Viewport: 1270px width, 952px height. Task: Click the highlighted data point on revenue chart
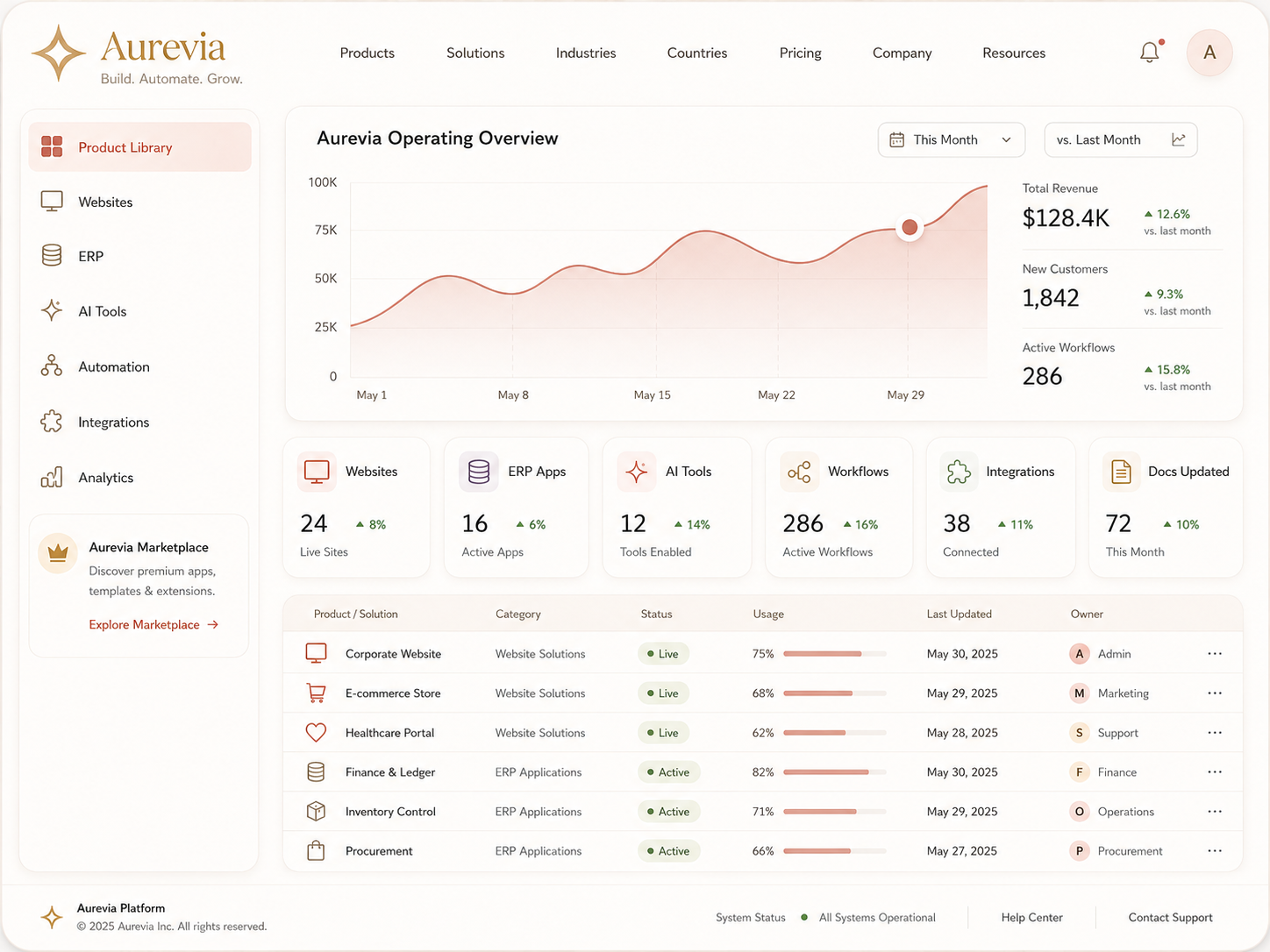tap(910, 228)
